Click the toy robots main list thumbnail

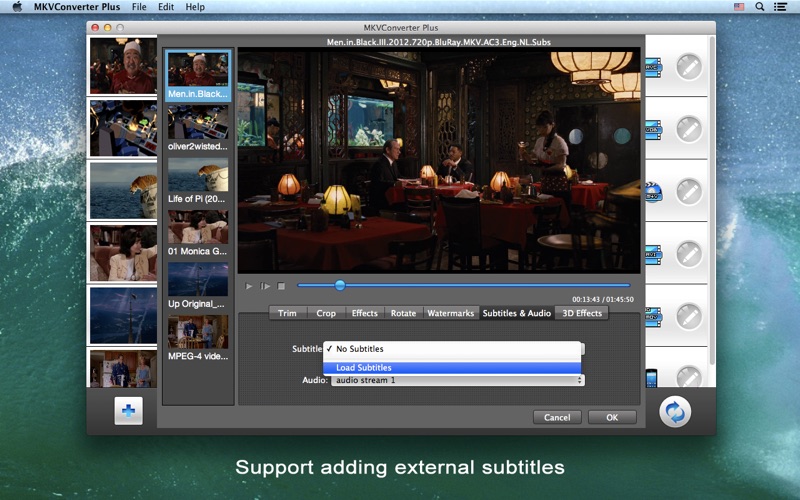(123, 128)
